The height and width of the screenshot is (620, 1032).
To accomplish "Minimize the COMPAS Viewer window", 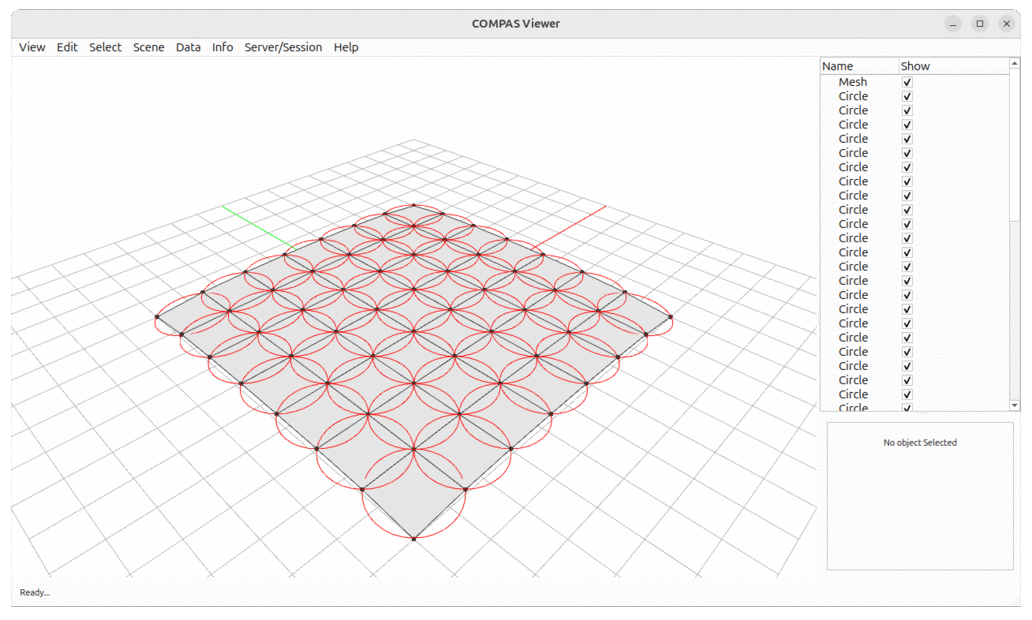I will pyautogui.click(x=954, y=23).
